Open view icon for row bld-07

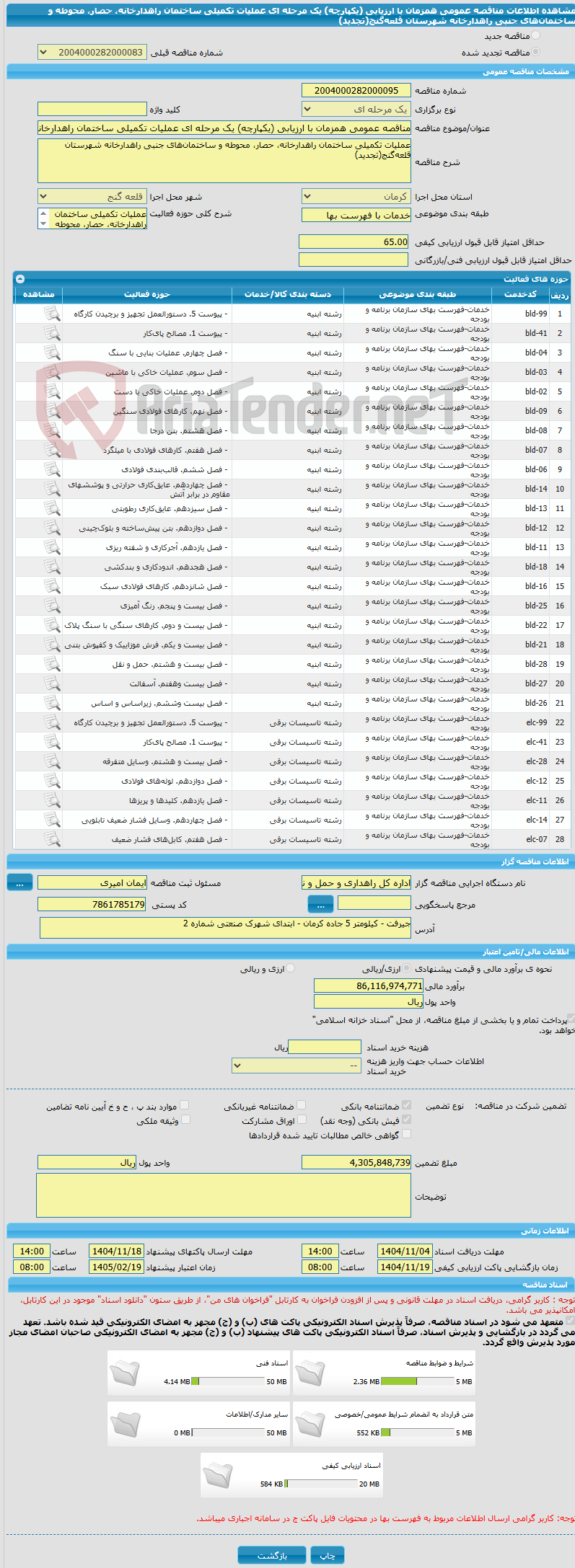point(52,450)
